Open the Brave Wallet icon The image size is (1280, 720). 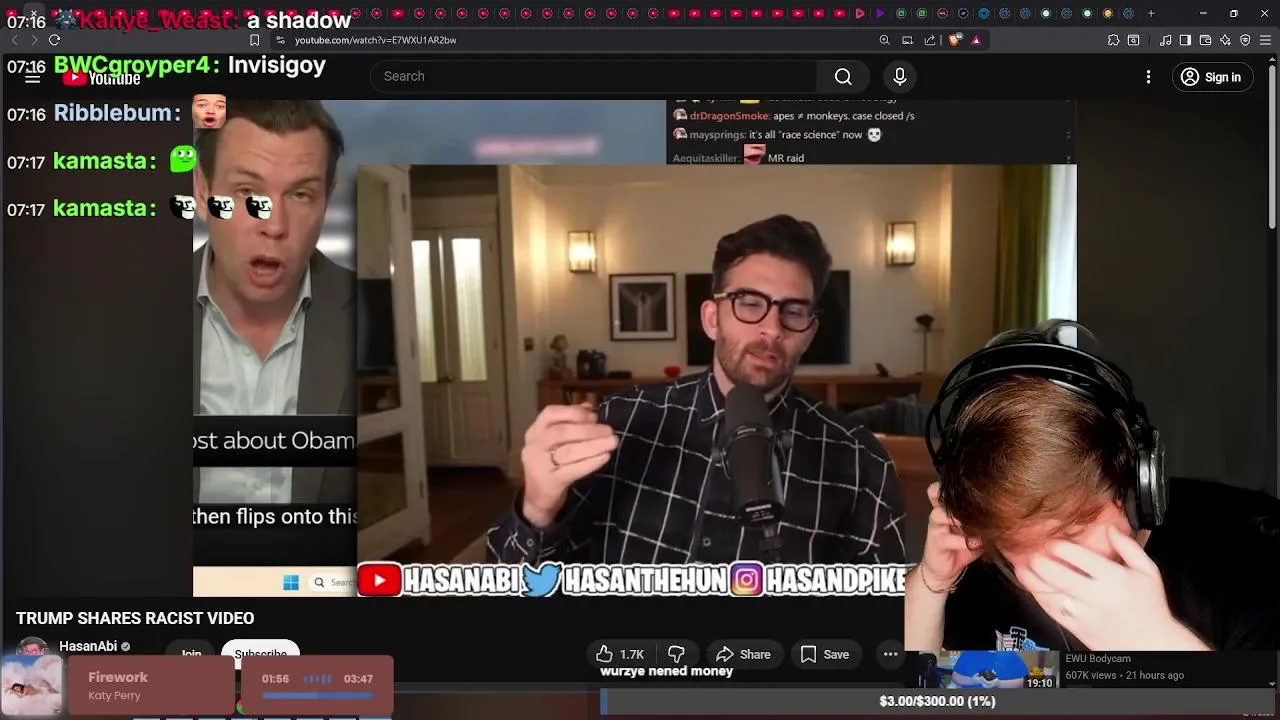pos(1205,40)
